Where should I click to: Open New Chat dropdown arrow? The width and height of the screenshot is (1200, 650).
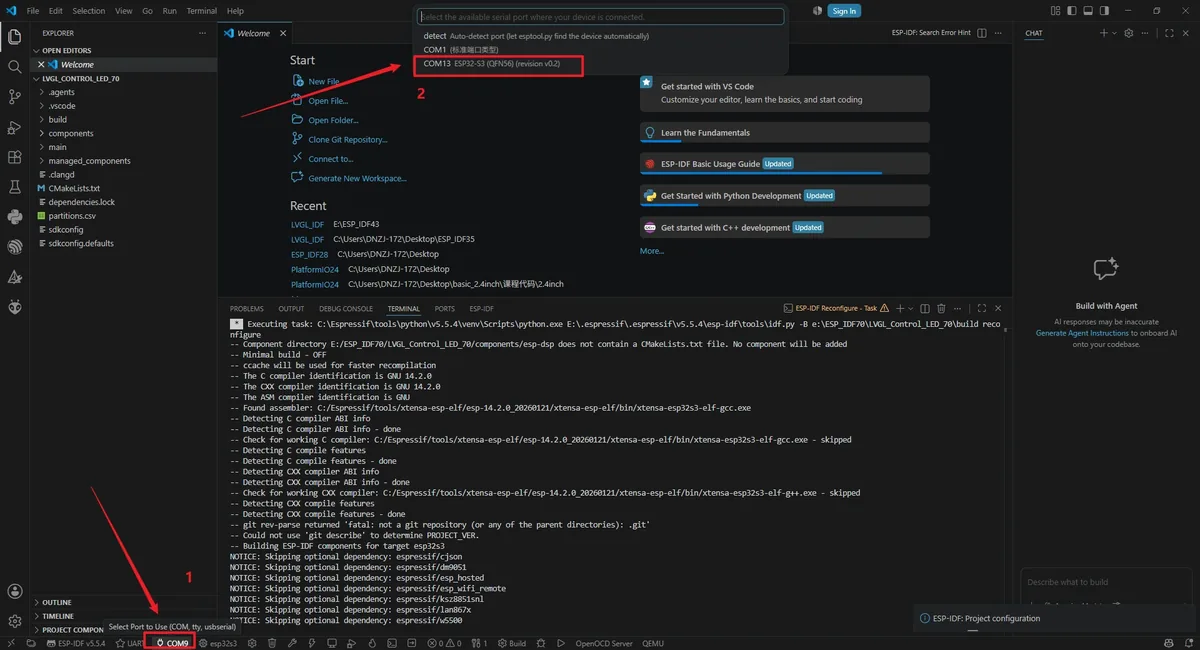[x=1114, y=33]
